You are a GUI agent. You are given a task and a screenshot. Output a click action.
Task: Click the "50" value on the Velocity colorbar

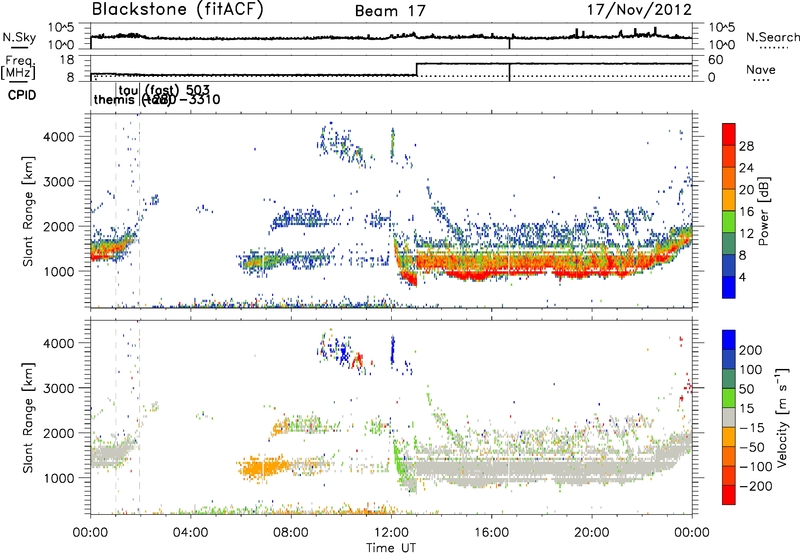coord(746,389)
